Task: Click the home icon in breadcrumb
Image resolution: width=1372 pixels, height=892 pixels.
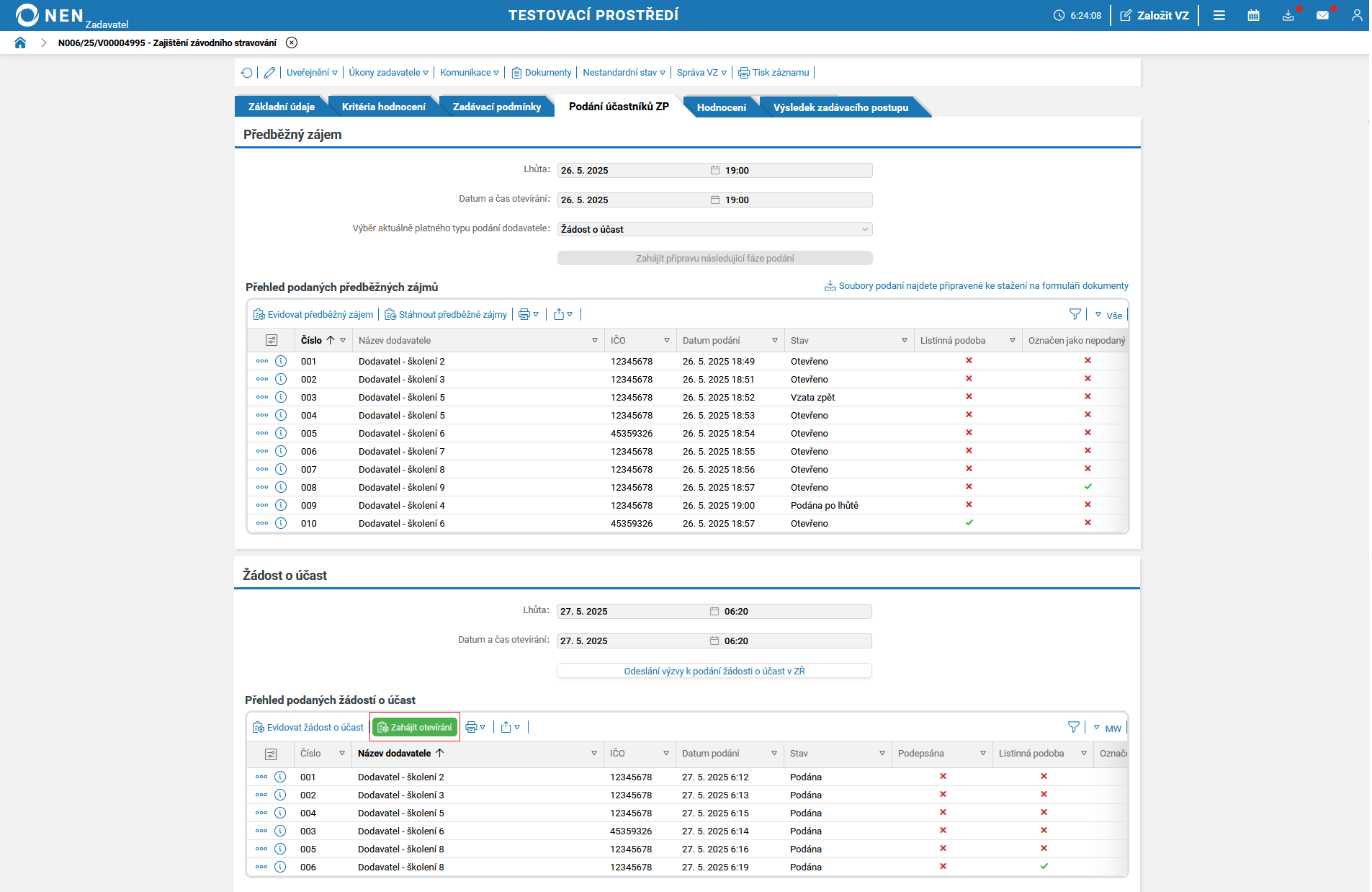Action: (20, 43)
